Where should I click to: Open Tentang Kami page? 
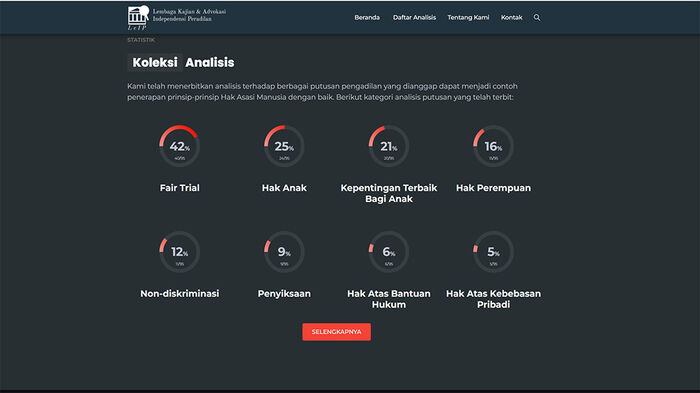click(468, 17)
